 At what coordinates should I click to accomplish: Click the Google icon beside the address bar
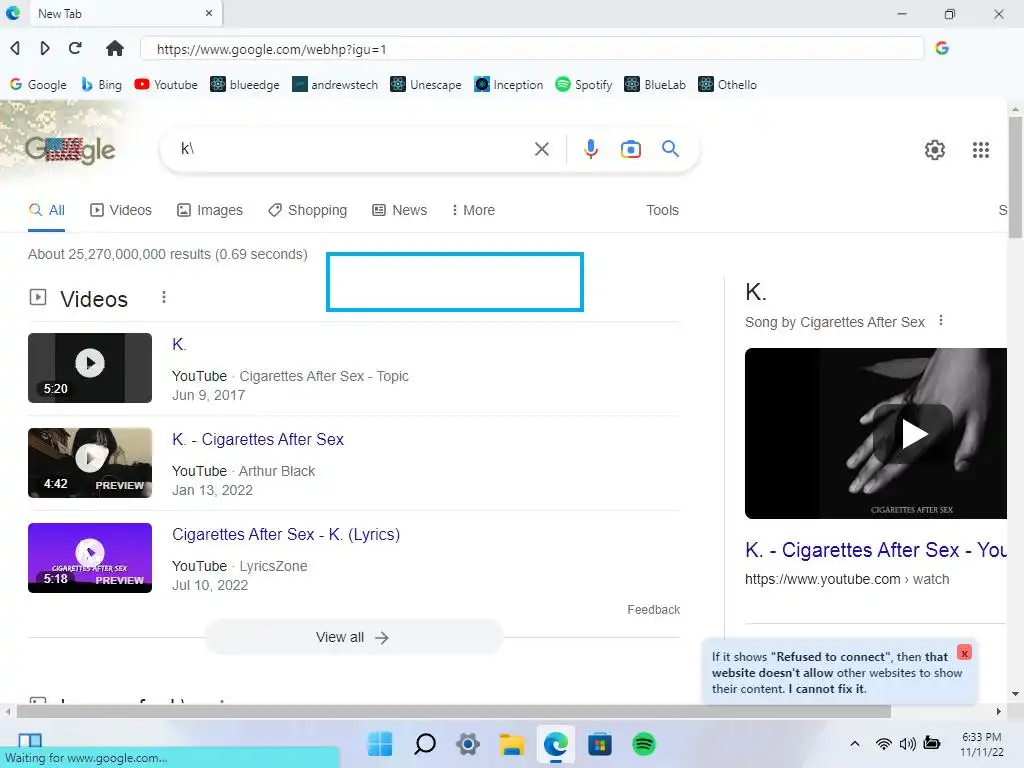[x=942, y=48]
